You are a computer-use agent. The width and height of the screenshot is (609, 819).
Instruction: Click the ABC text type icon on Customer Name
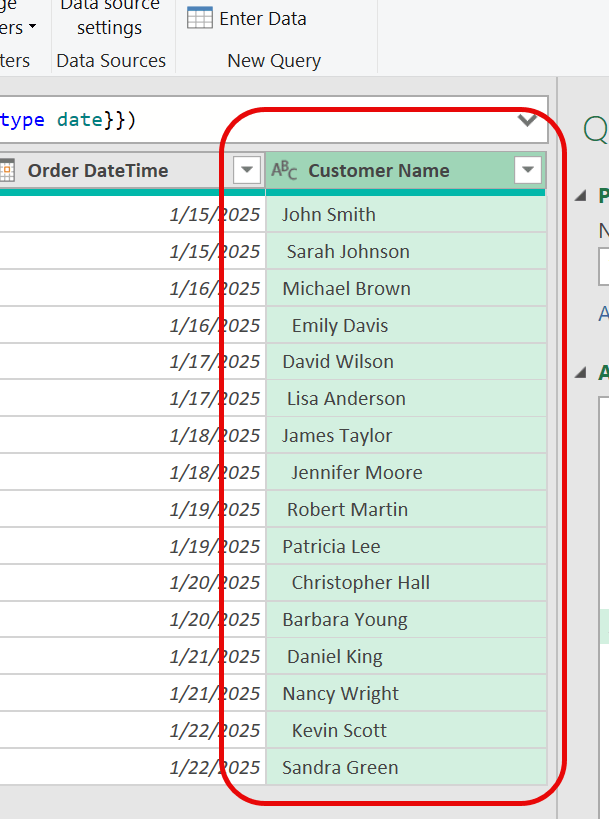pos(284,170)
